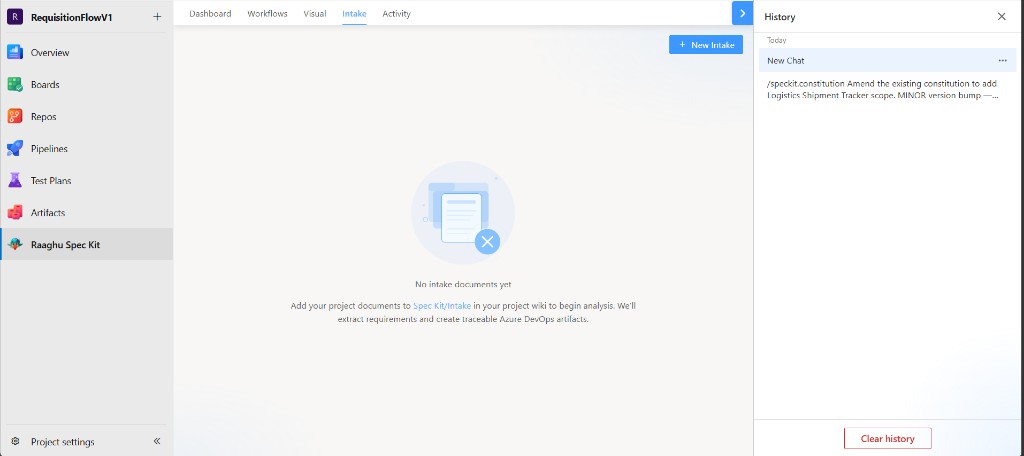The height and width of the screenshot is (456, 1024).
Task: Click the New Intake button
Action: tap(706, 44)
